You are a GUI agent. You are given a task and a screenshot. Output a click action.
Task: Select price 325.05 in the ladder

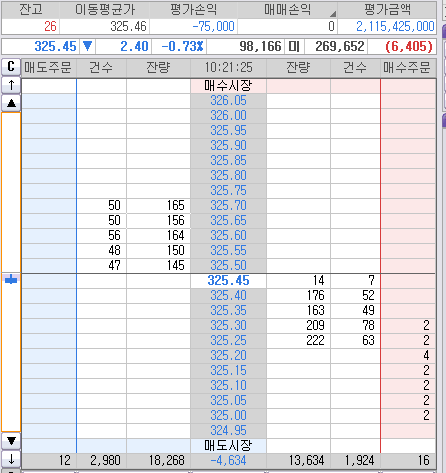coord(228,401)
